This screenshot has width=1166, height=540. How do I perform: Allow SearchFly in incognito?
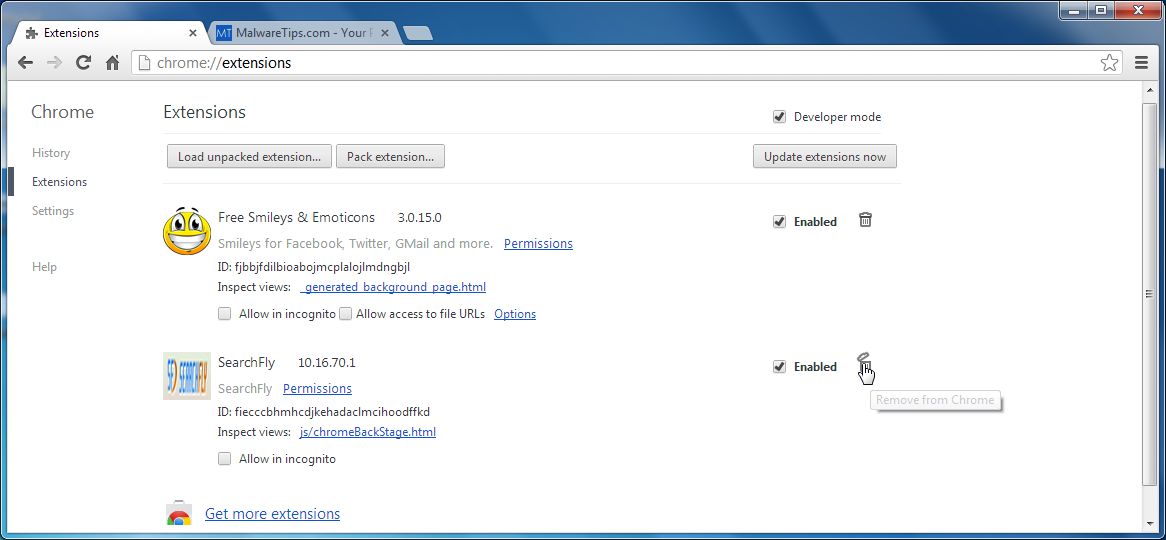[225, 459]
